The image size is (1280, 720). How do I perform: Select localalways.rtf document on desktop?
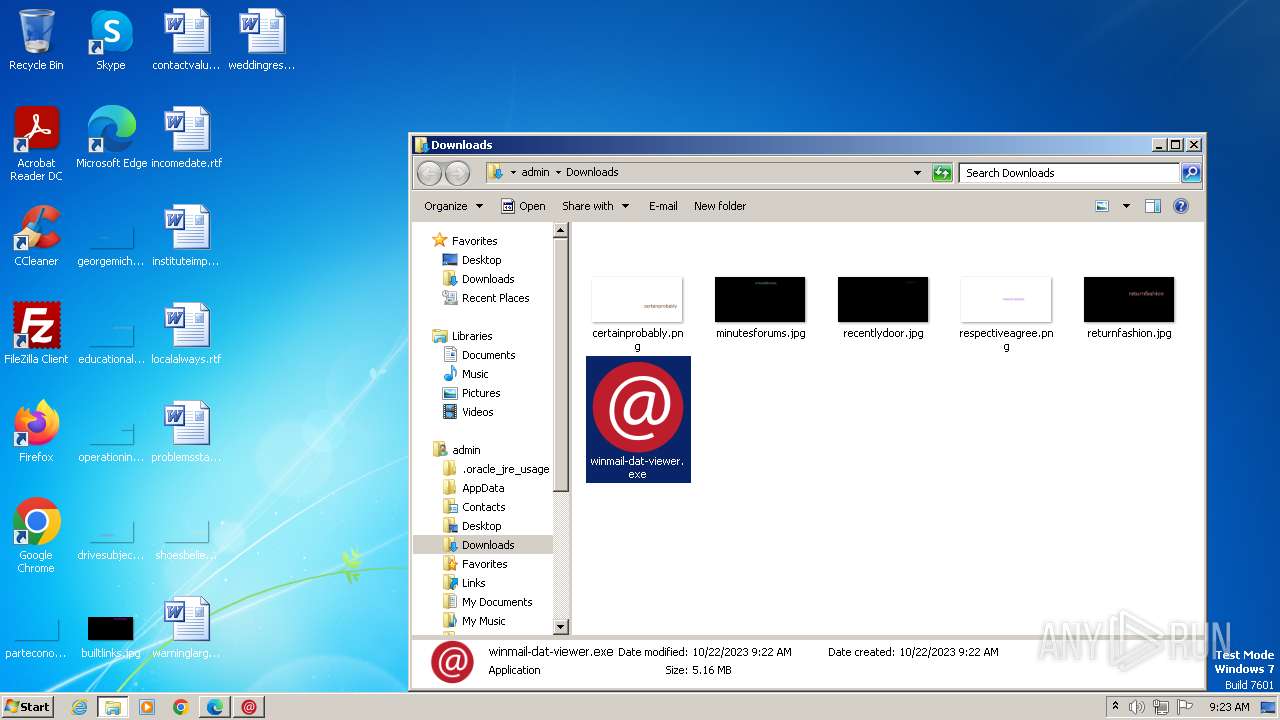coord(187,334)
